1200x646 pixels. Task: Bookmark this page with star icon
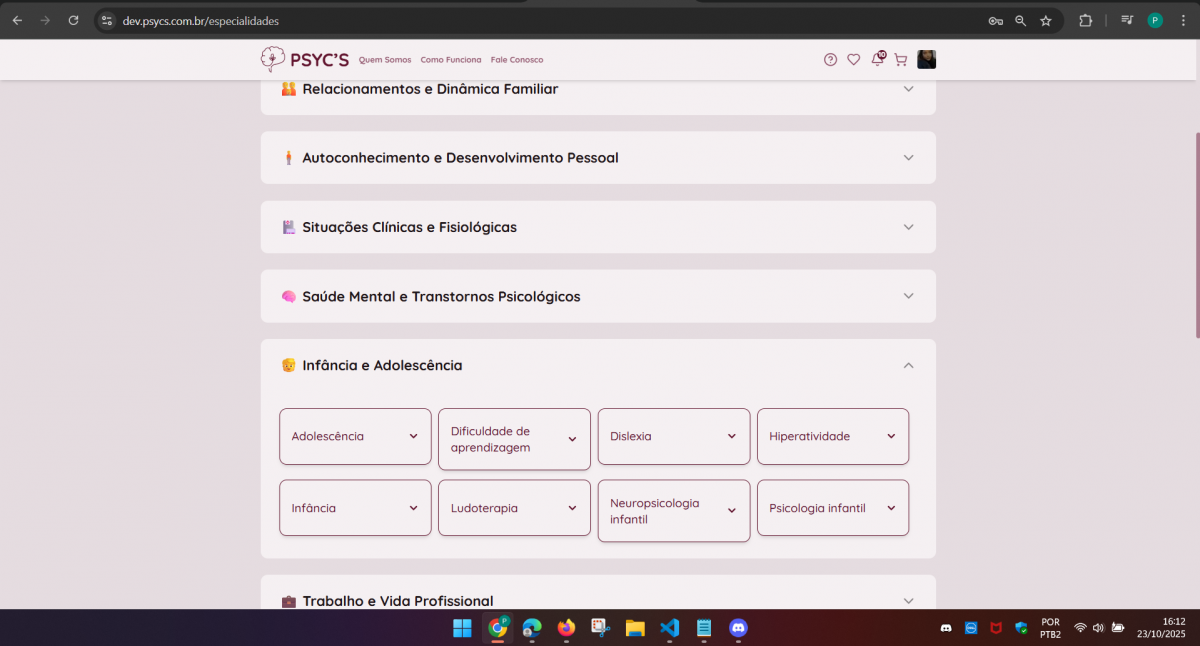coord(1046,20)
